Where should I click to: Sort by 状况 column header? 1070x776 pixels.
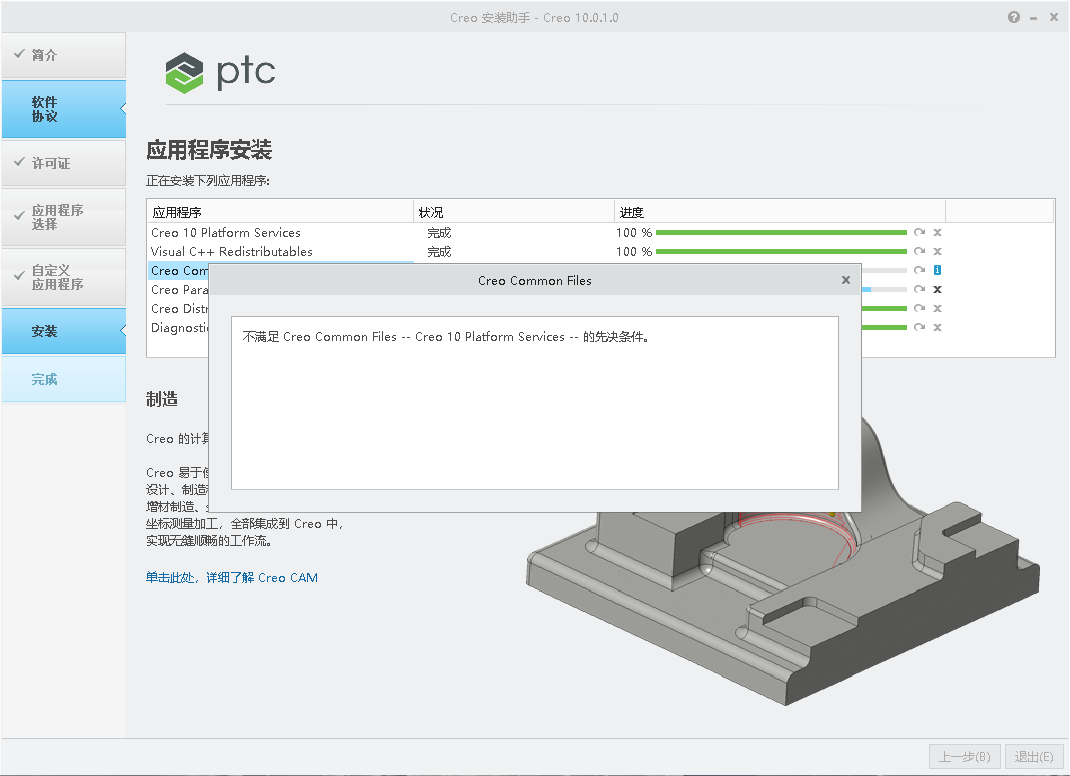coord(514,212)
